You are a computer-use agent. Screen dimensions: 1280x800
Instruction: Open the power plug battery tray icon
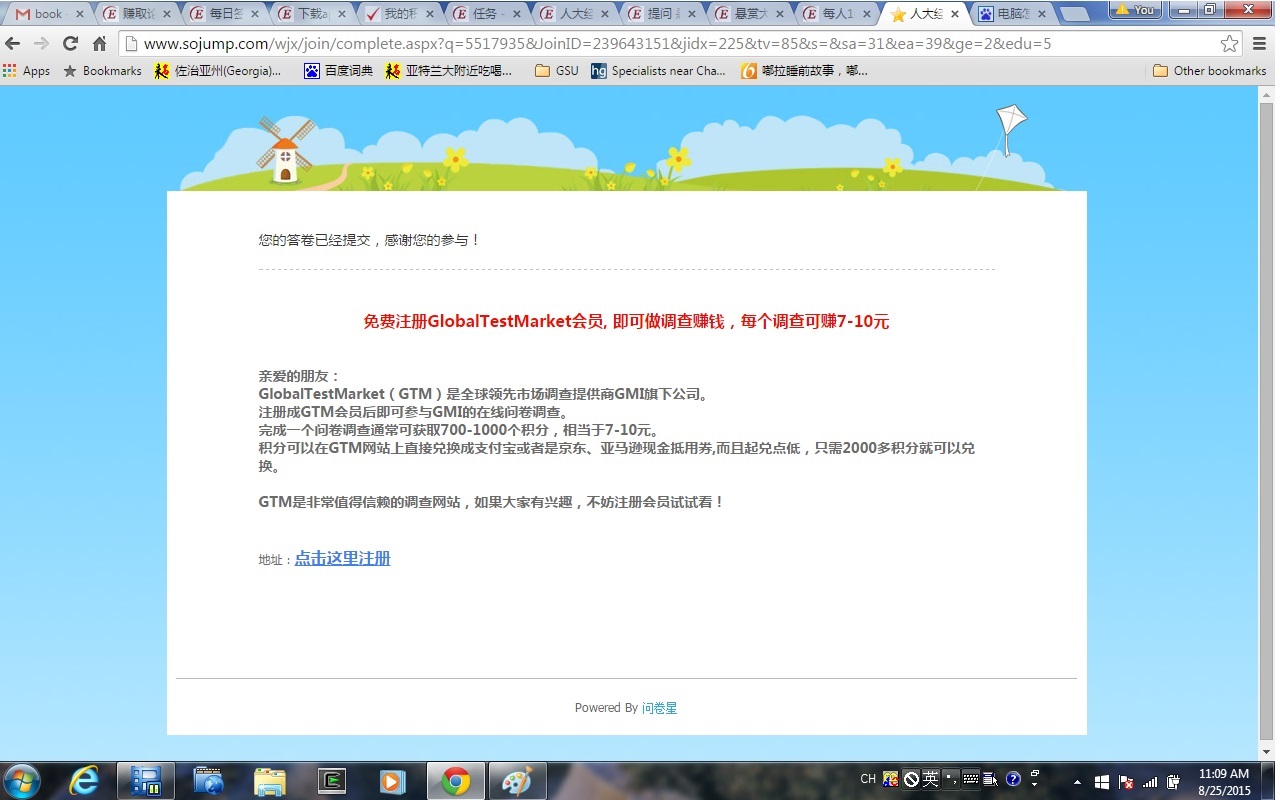[1173, 781]
